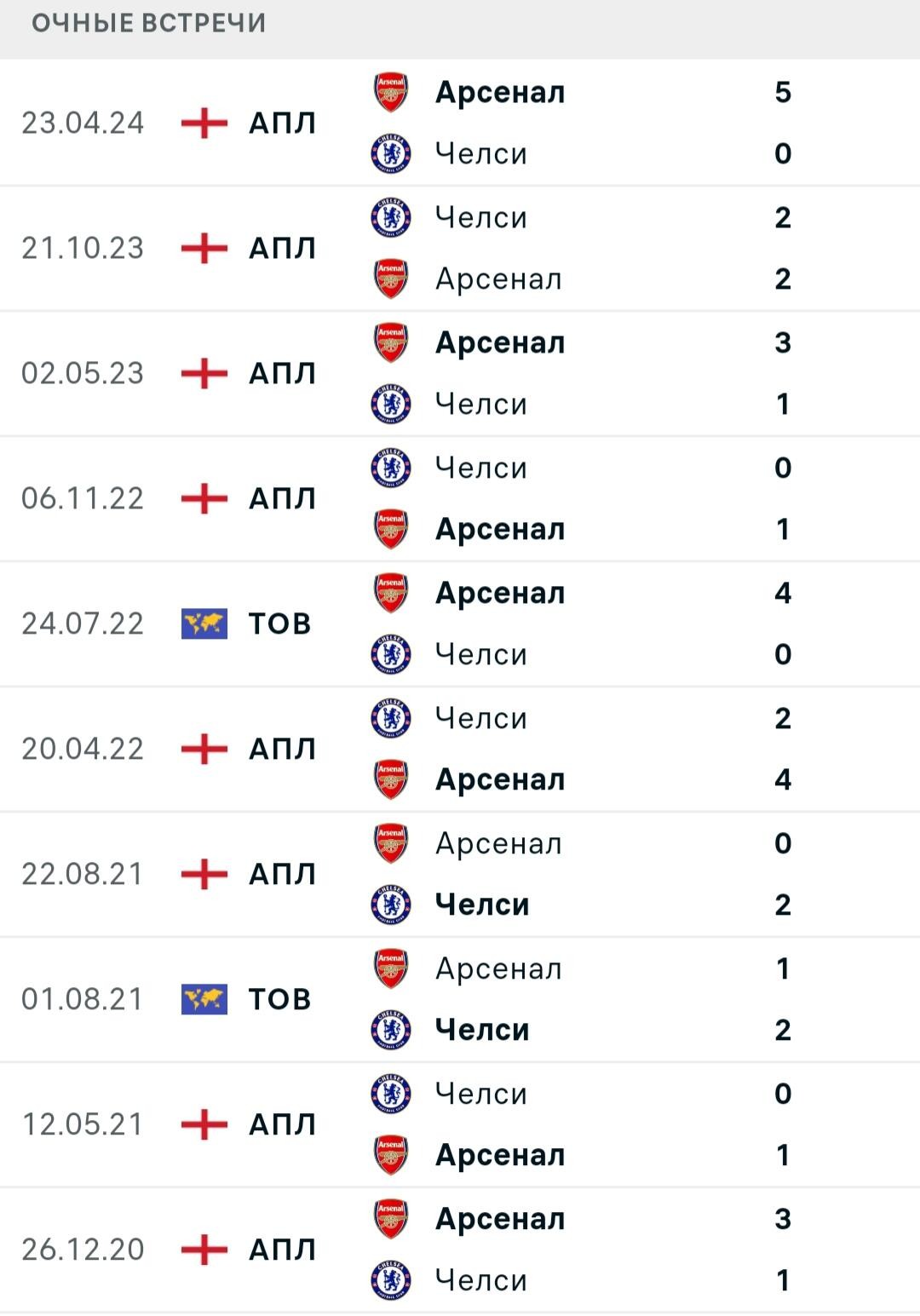The width and height of the screenshot is (920, 1316).
Task: Open bold Челси name in 22.08.21 match
Action: pyautogui.click(x=482, y=905)
